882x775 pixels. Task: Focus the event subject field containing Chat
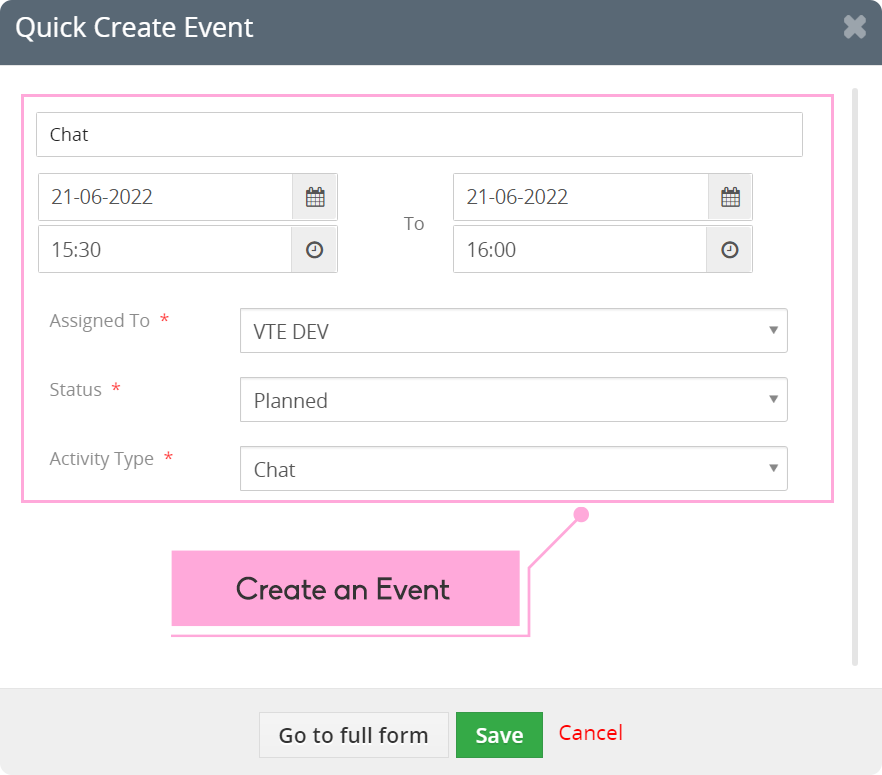(419, 134)
